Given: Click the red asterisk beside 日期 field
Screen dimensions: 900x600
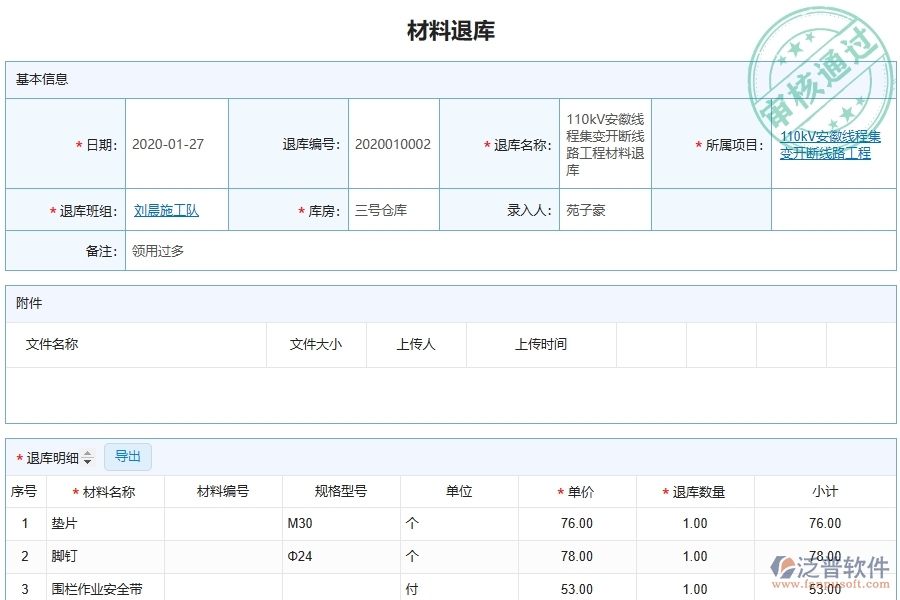Looking at the screenshot, I should tap(78, 143).
